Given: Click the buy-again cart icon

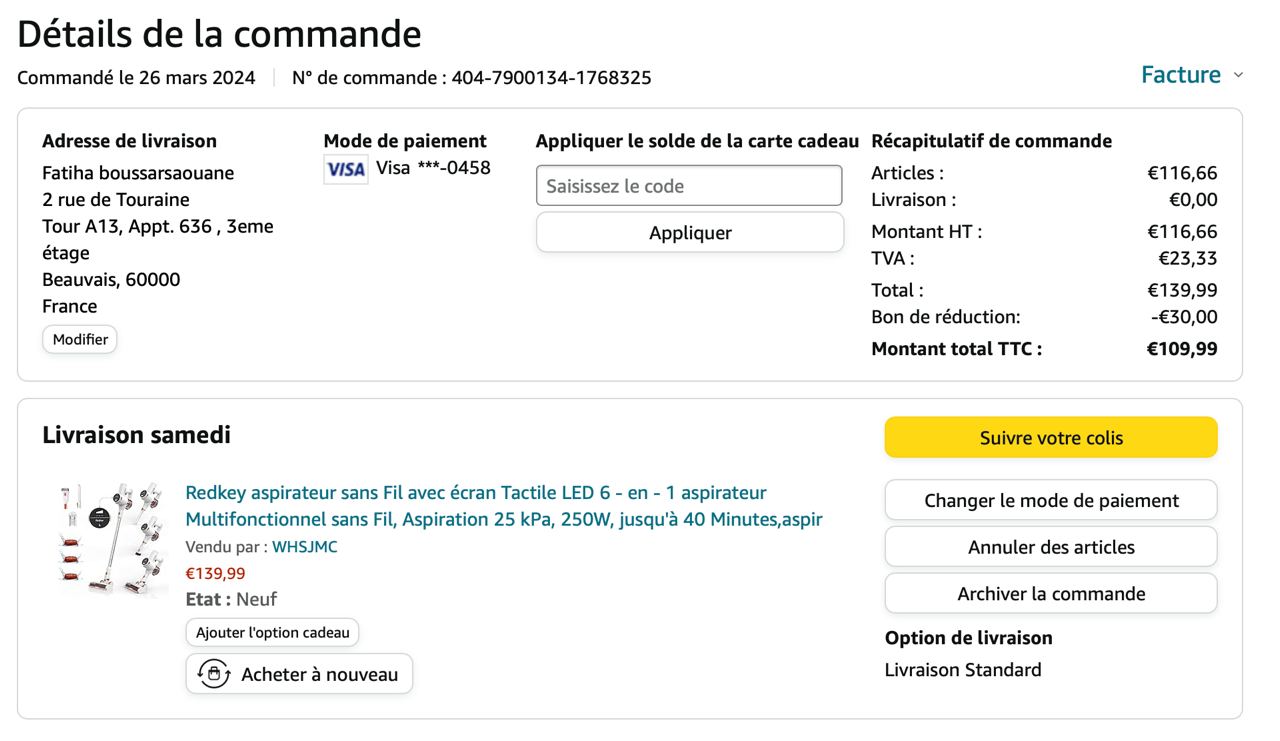Looking at the screenshot, I should [214, 674].
